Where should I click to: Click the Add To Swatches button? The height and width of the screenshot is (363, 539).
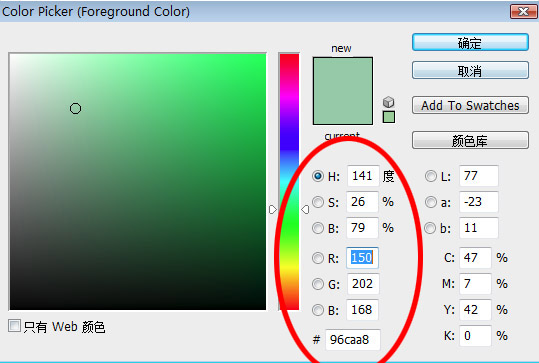coord(470,105)
